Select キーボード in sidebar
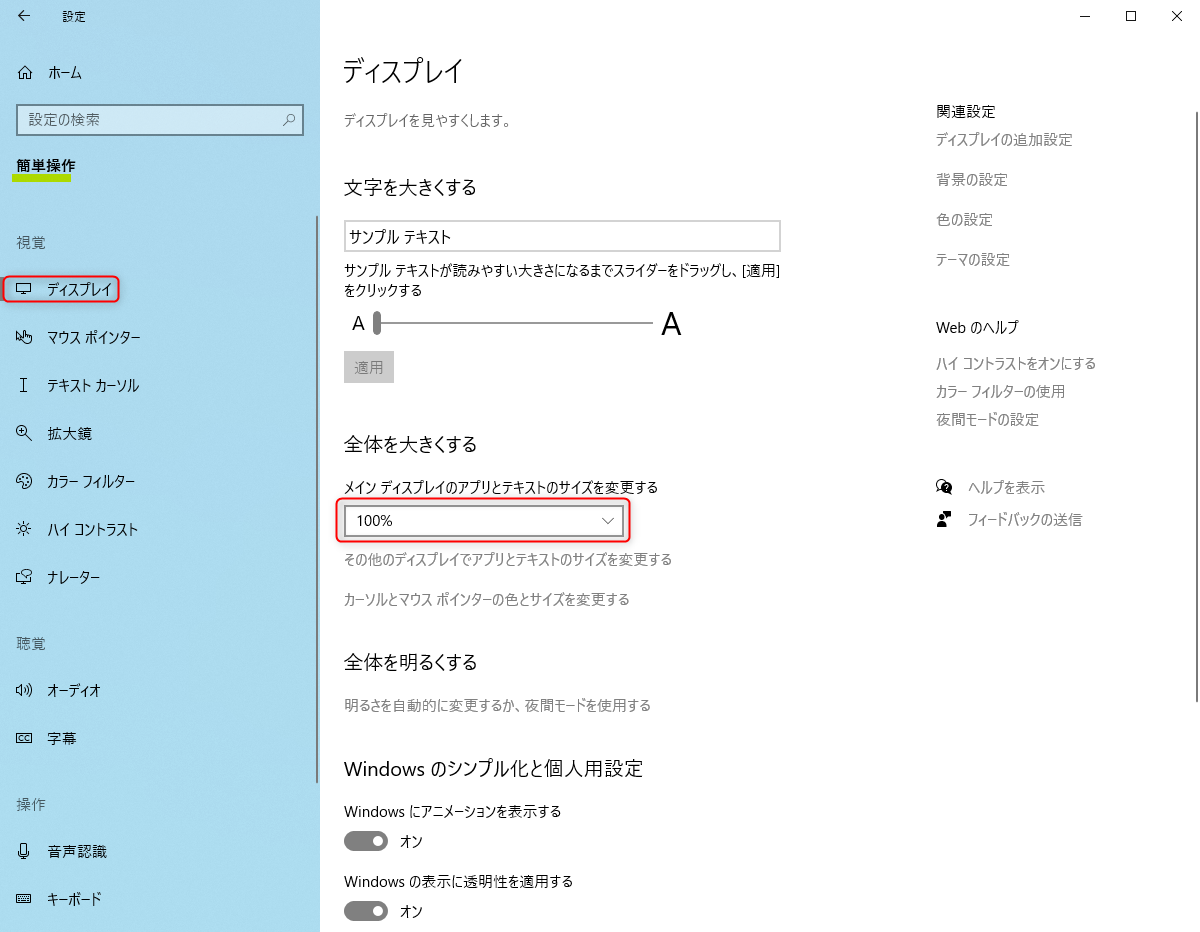Screen dimensions: 1200x932 74,900
